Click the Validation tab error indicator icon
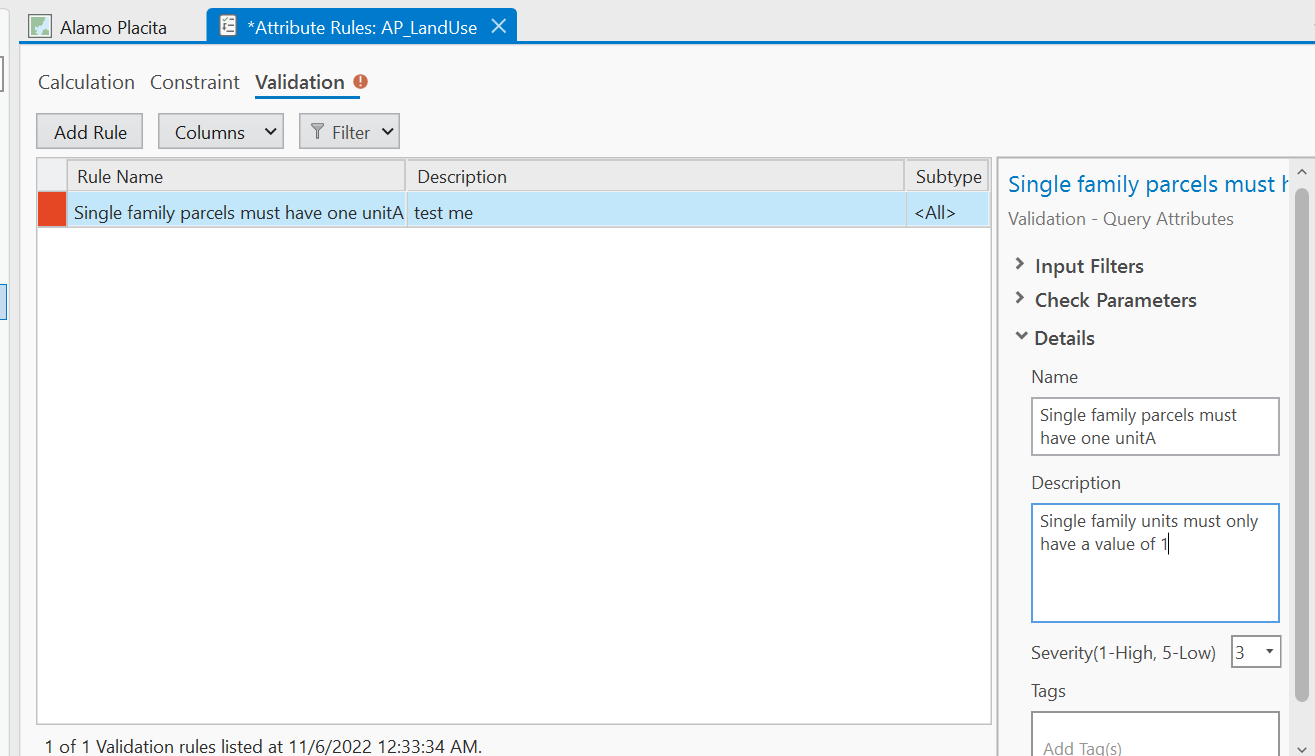 tap(361, 82)
